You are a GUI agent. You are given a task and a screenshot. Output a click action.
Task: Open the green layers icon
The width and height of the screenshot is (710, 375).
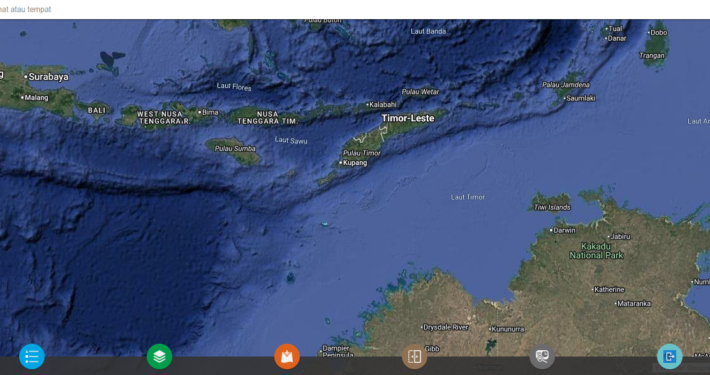(159, 356)
